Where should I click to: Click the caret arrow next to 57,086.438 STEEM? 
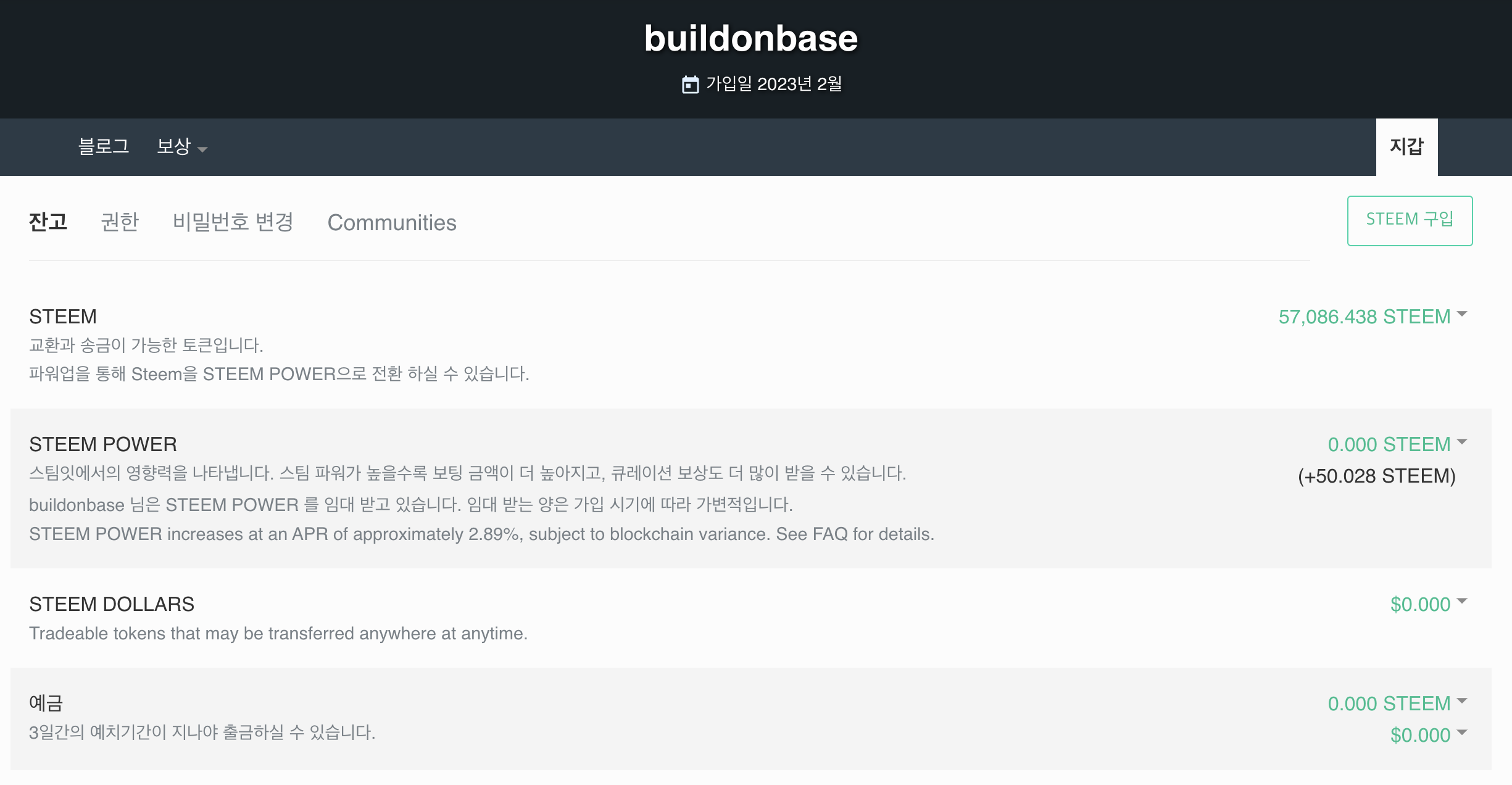coord(1461,314)
